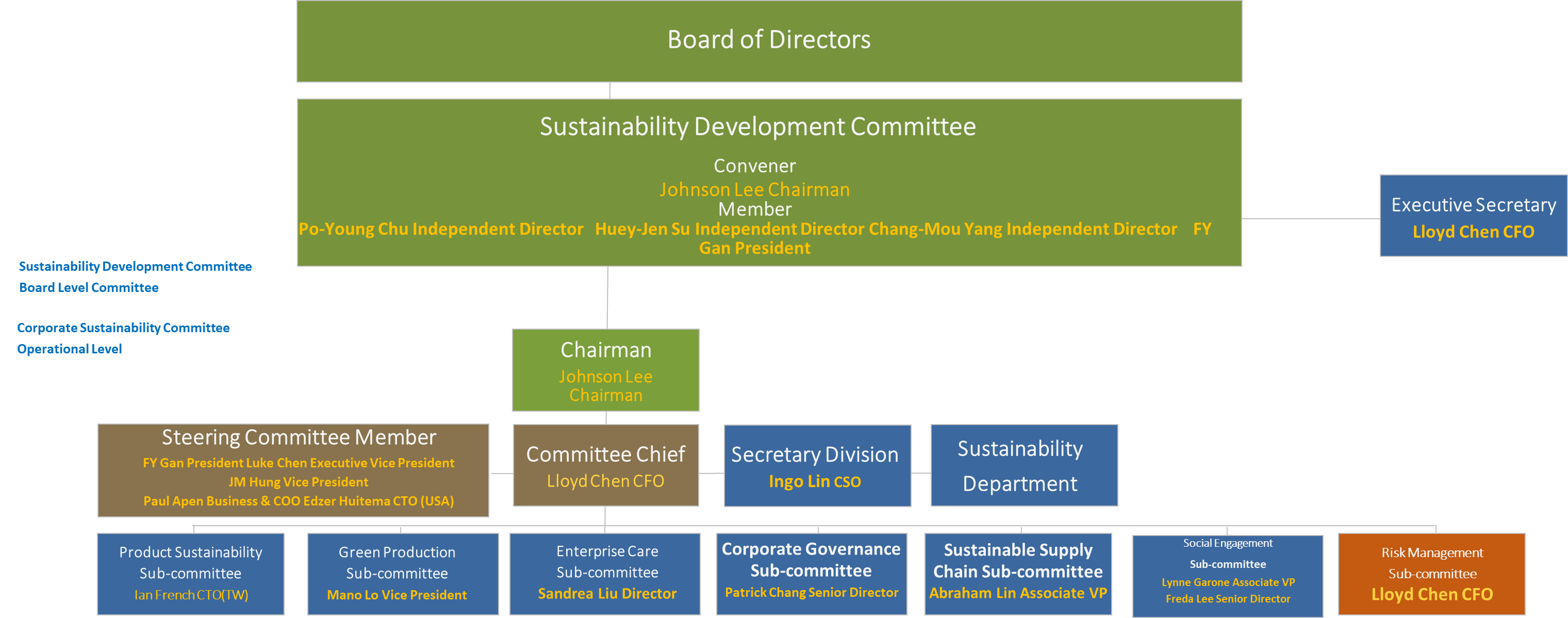Click the Steering Committee Member box
This screenshot has width=1568, height=618.
(x=293, y=470)
